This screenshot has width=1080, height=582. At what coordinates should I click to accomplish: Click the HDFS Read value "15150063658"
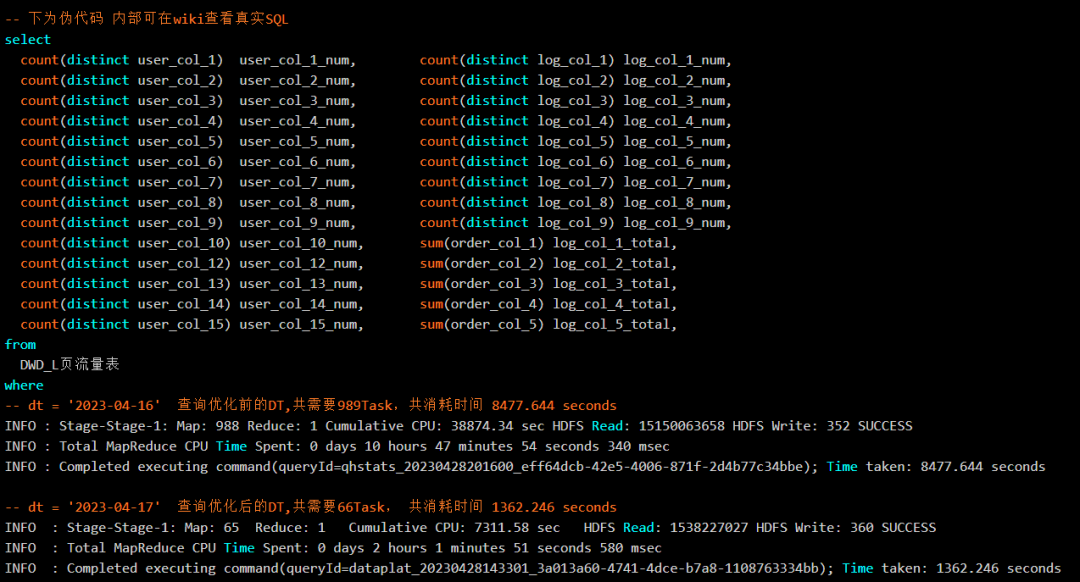point(681,426)
